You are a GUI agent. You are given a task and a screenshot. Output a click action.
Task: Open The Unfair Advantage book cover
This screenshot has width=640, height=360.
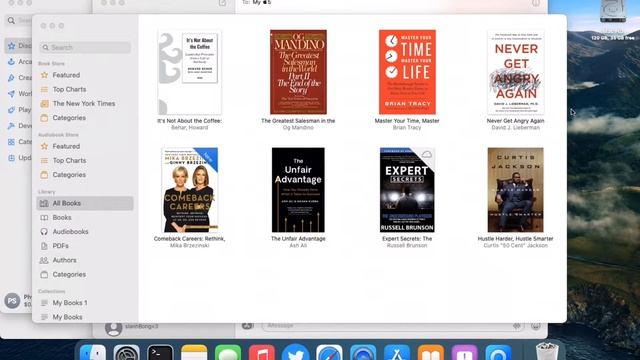click(298, 190)
